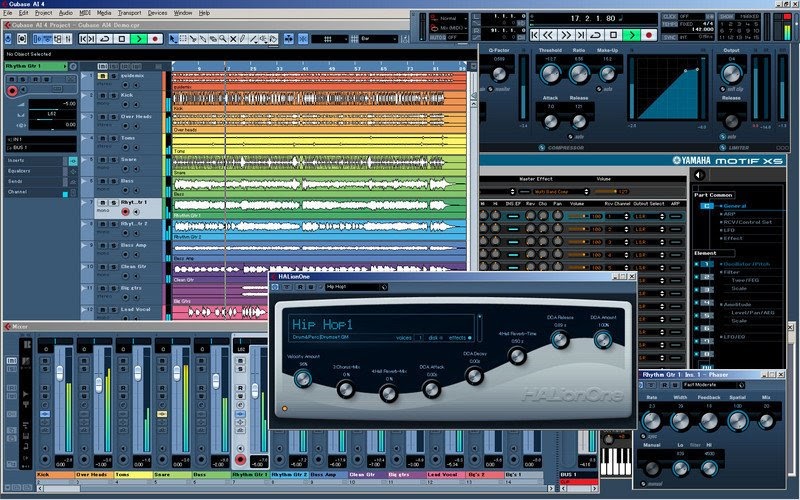Click the Kick channel fader in Mixer

(x=60, y=373)
